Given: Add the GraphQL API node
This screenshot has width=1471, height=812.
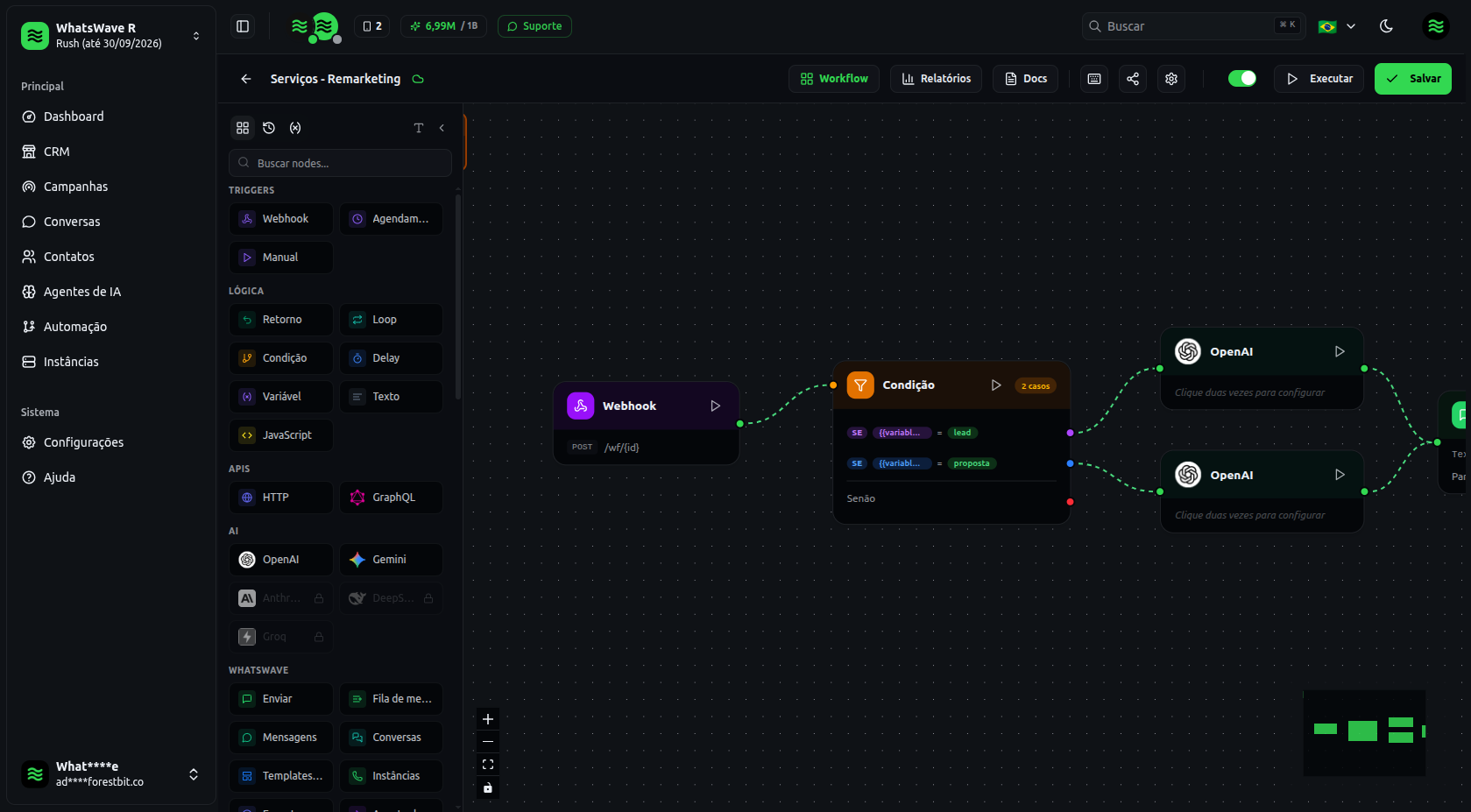Looking at the screenshot, I should (391, 498).
